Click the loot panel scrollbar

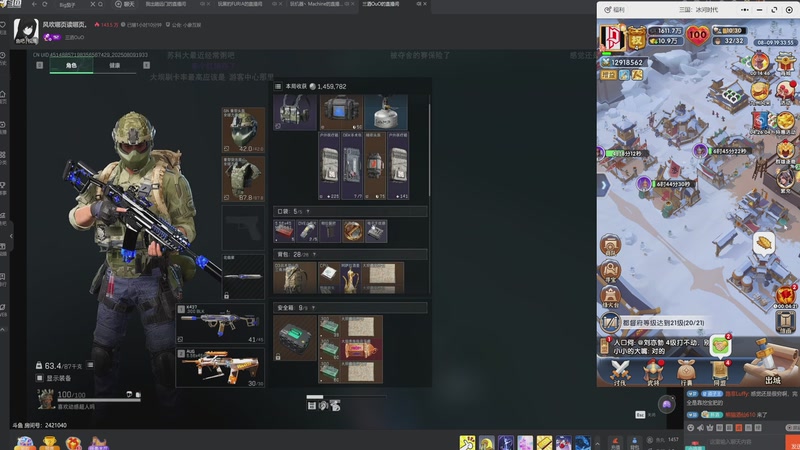pyautogui.click(x=429, y=151)
